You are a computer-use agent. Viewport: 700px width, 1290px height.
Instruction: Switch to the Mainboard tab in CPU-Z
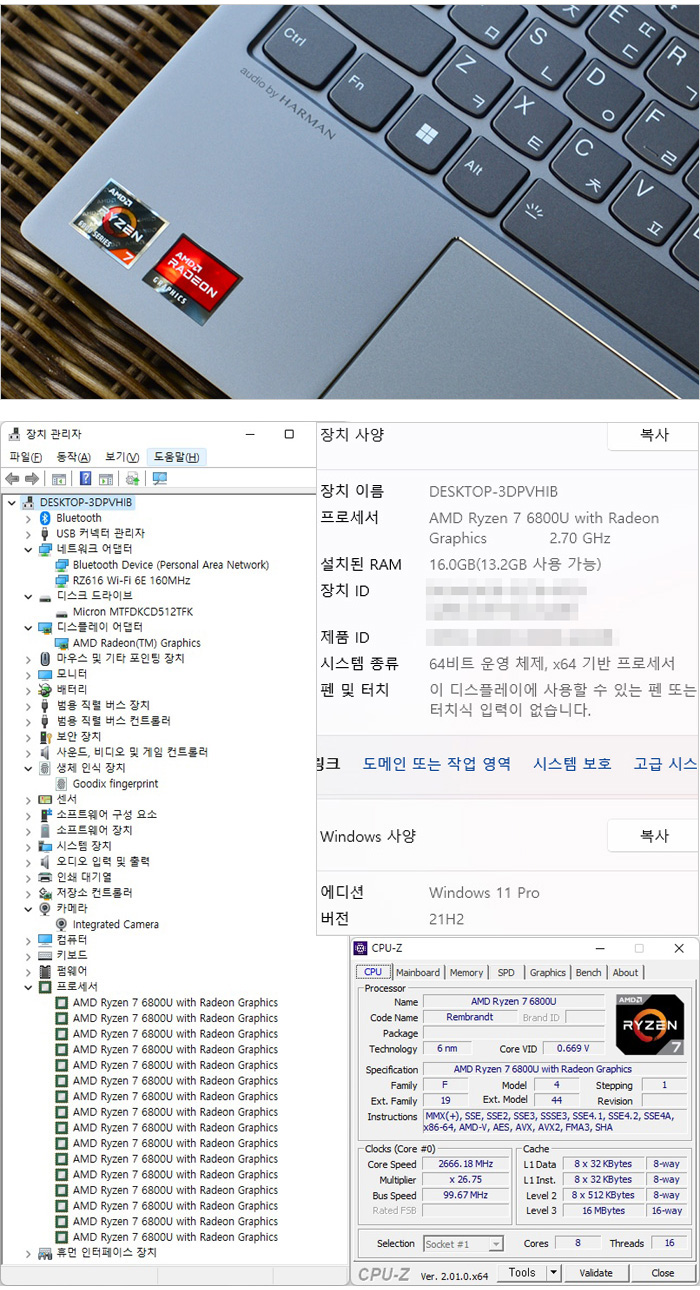click(x=417, y=972)
